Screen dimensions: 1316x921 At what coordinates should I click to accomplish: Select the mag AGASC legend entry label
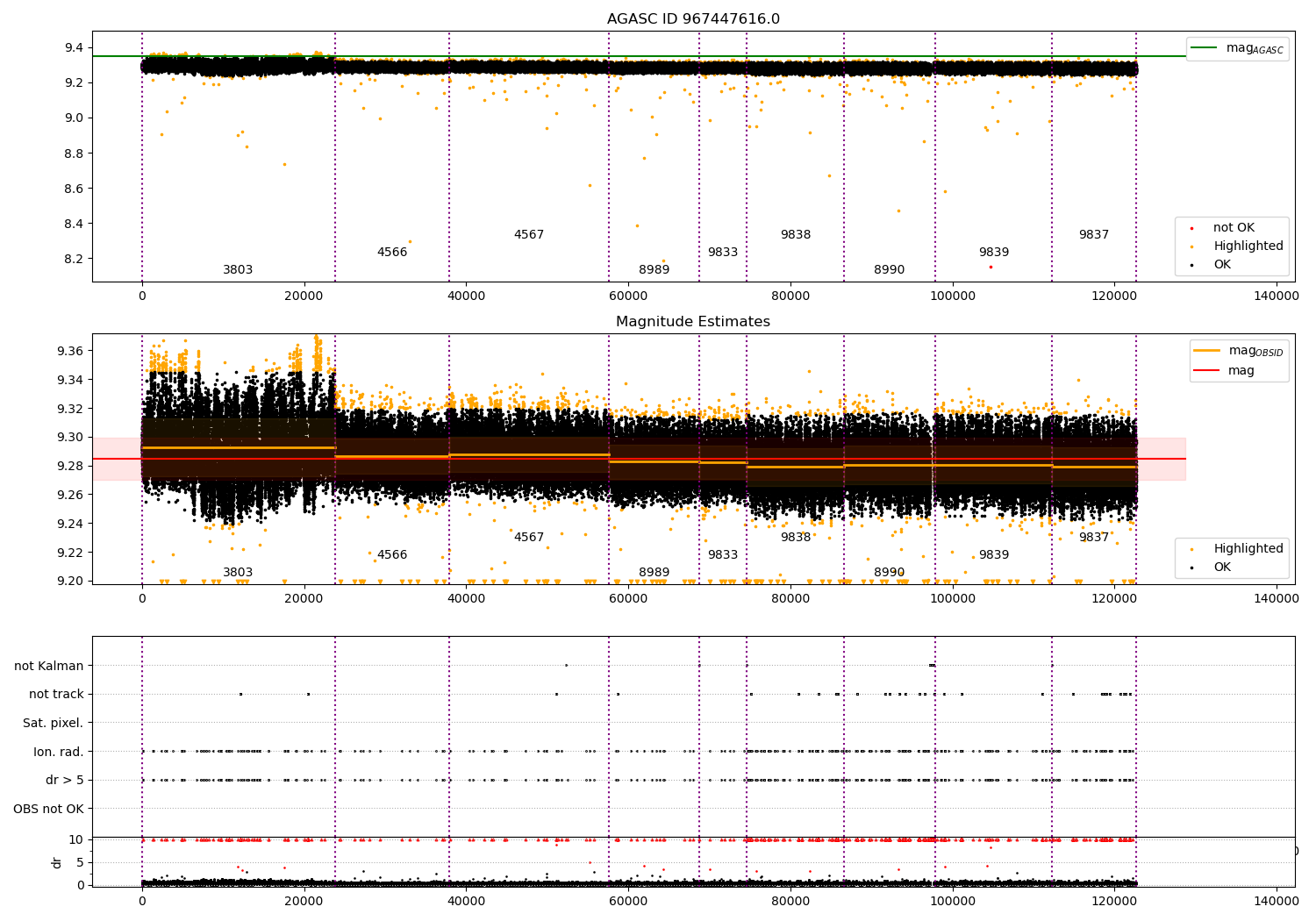click(x=1255, y=48)
